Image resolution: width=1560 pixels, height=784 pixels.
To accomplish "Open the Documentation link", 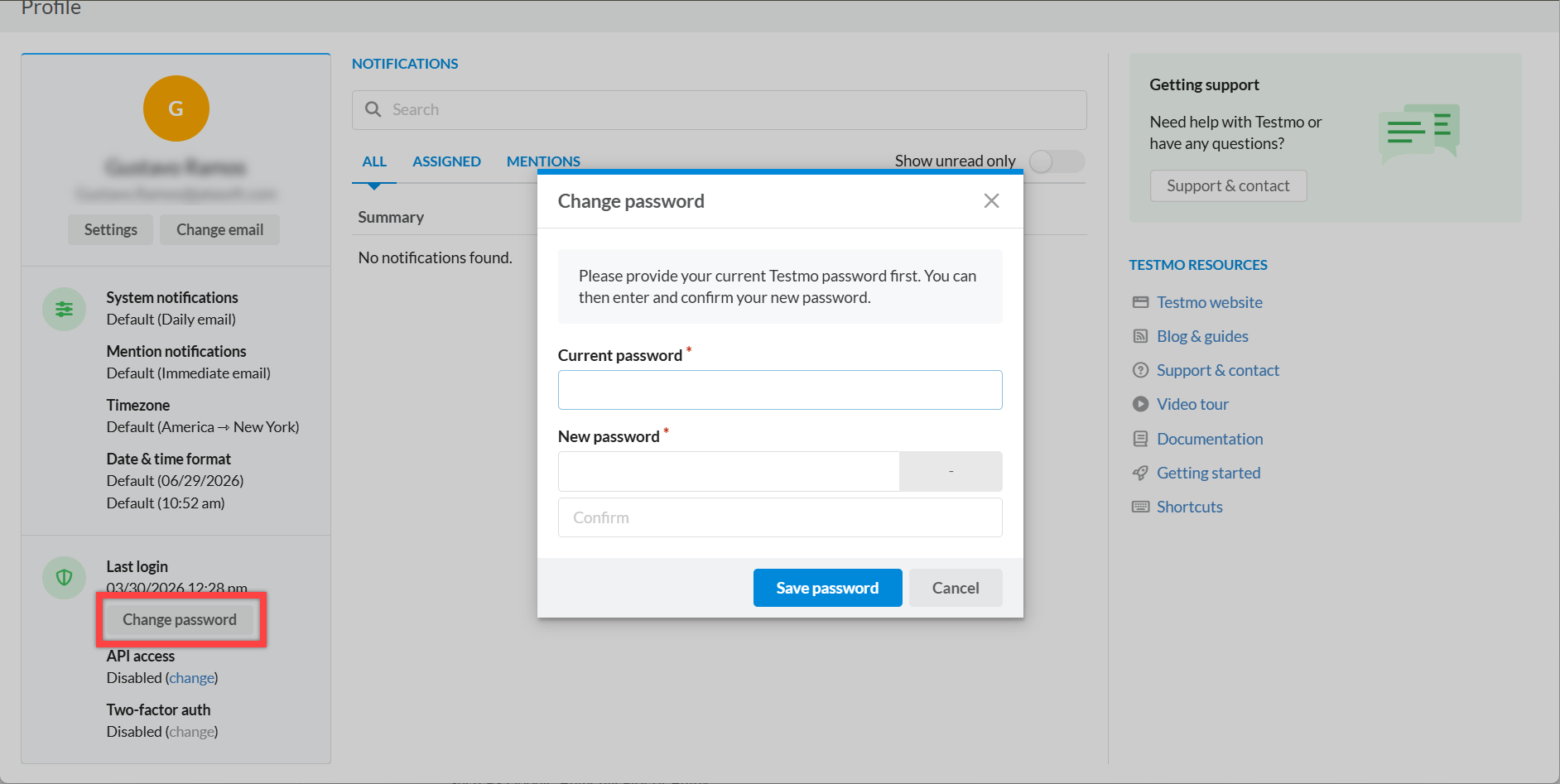I will point(1210,439).
